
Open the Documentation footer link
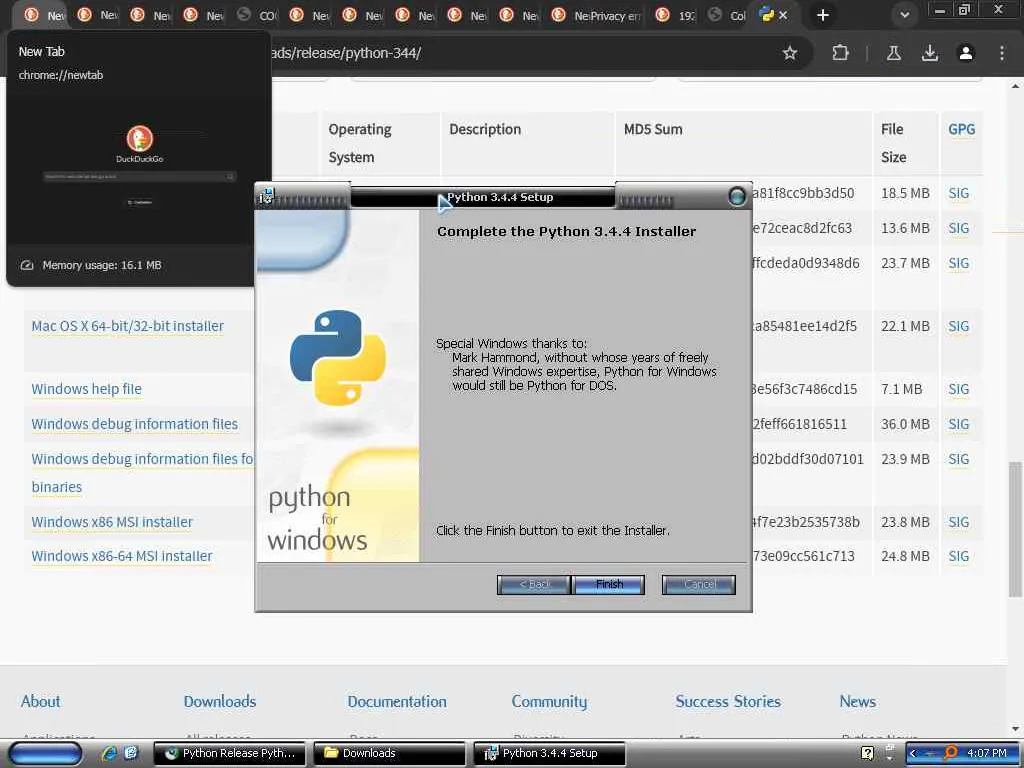pyautogui.click(x=397, y=701)
